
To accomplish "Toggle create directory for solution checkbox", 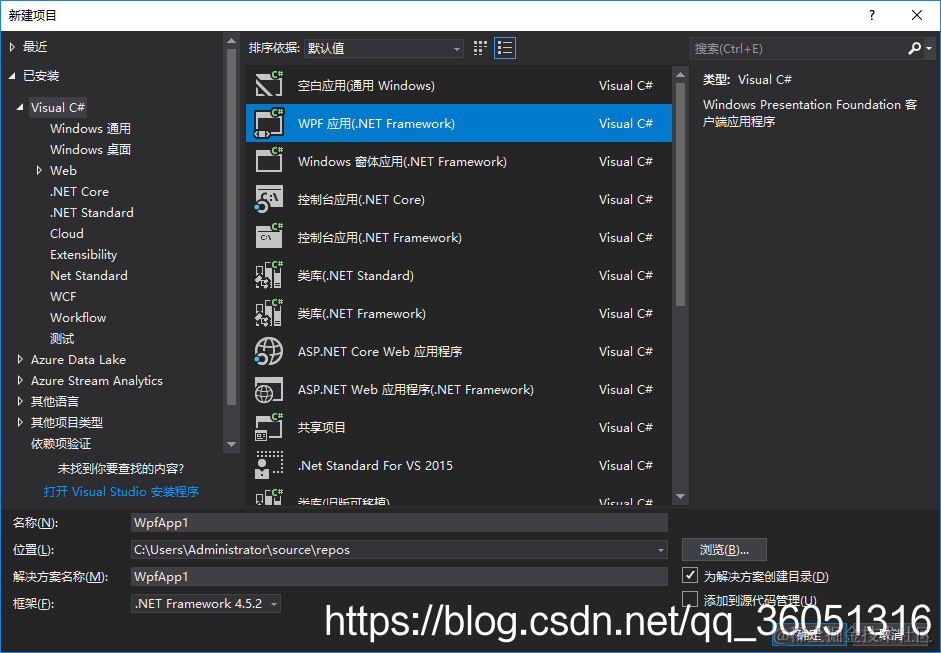I will pos(690,575).
